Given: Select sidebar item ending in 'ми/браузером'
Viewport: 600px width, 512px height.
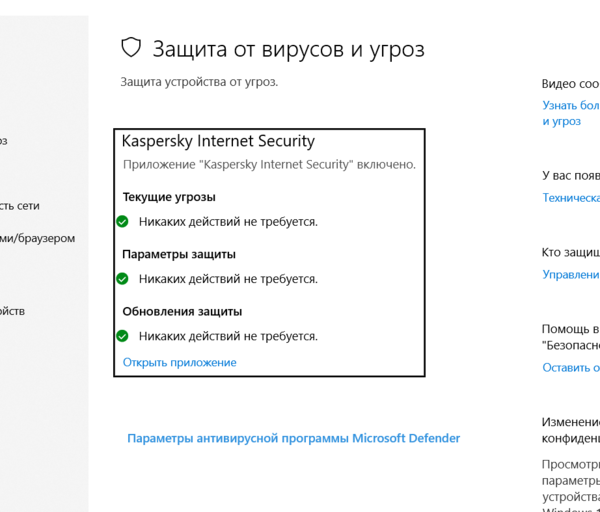Looking at the screenshot, I should 38,238.
